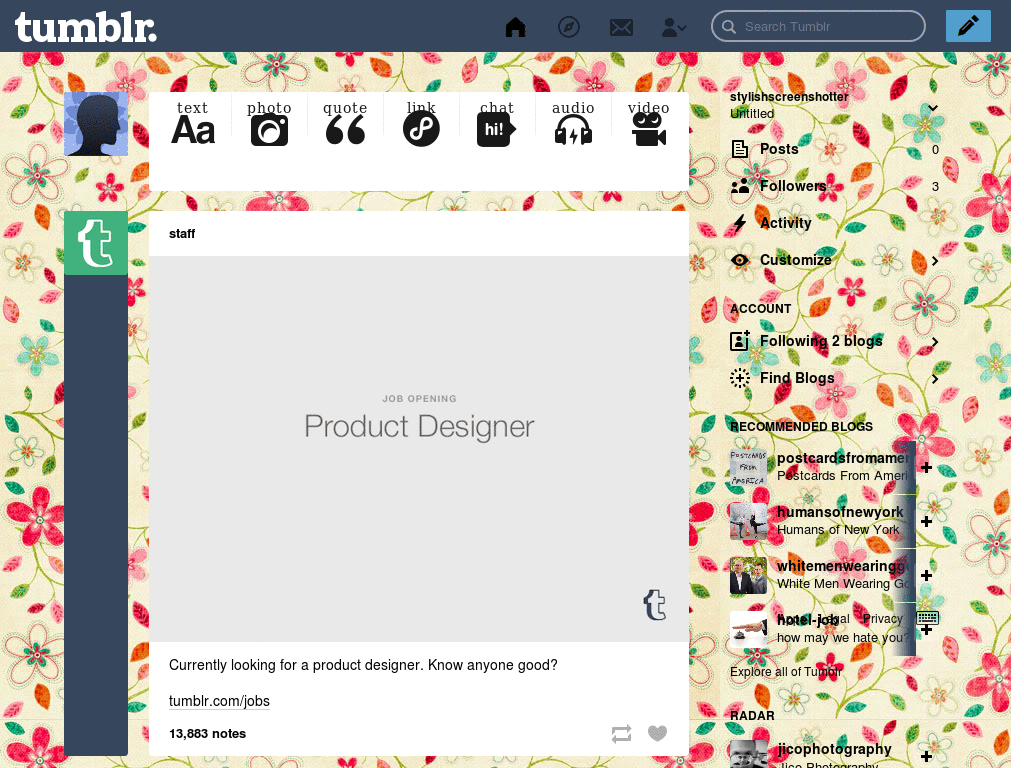Open the Activity menu item

835,223
